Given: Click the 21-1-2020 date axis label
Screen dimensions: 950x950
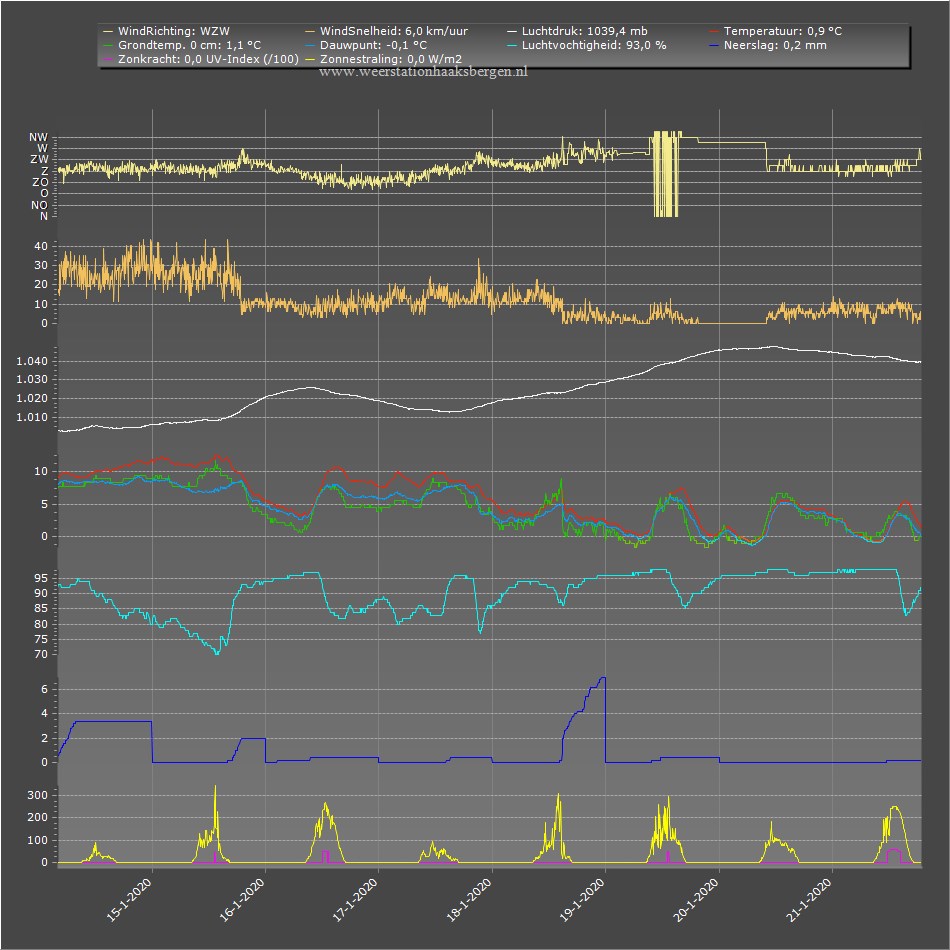Looking at the screenshot, I should [809, 900].
